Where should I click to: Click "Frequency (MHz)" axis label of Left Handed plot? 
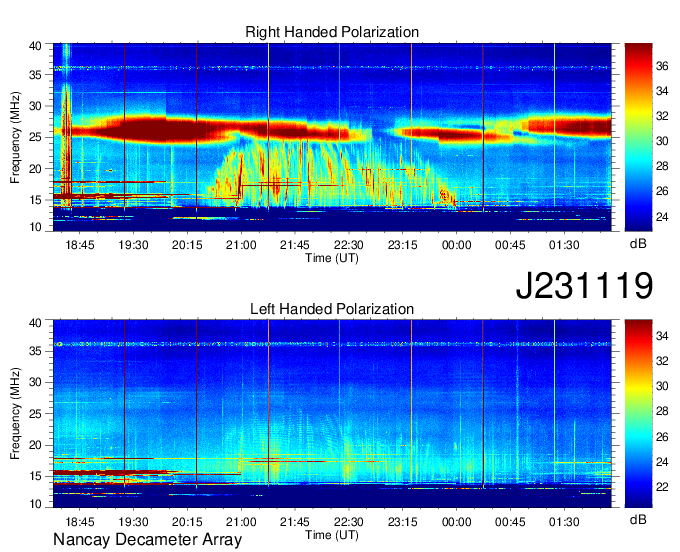pyautogui.click(x=15, y=414)
